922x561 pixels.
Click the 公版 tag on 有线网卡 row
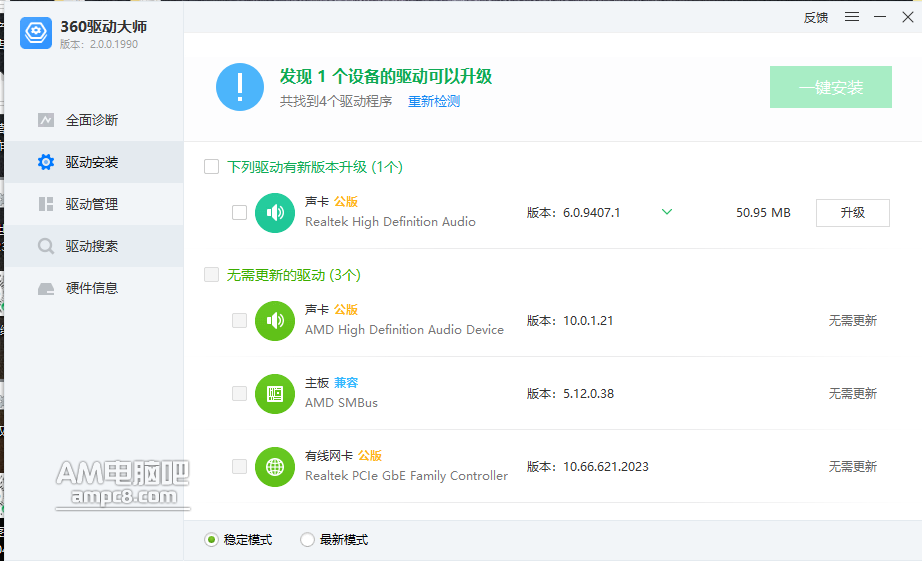(x=370, y=456)
